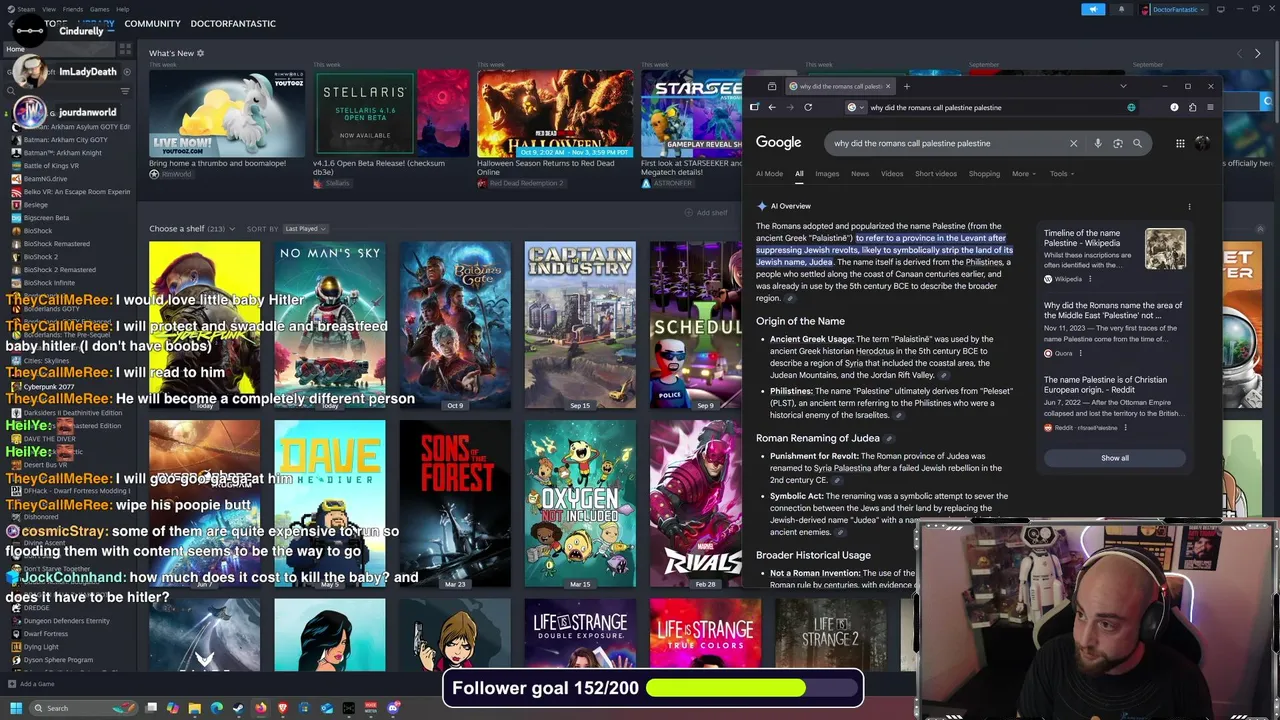Clear the Google search box text
The image size is (1280, 720).
[1073, 143]
